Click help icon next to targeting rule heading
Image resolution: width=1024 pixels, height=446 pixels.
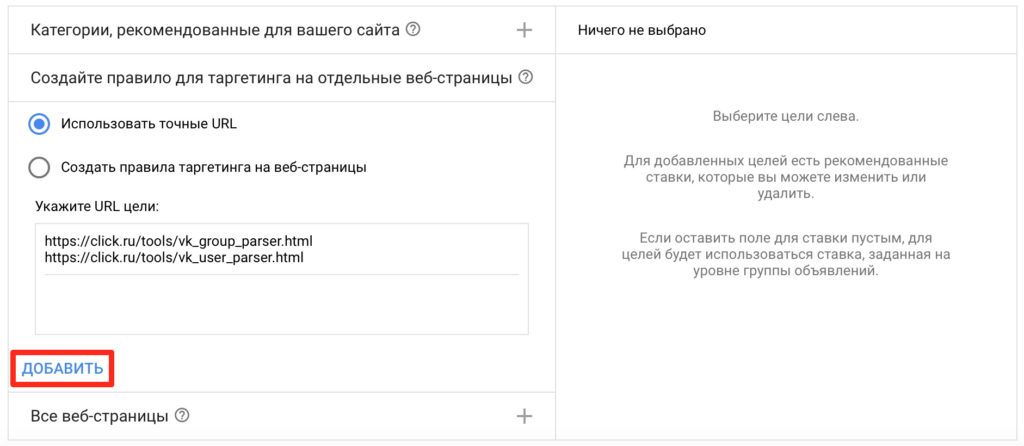(526, 77)
